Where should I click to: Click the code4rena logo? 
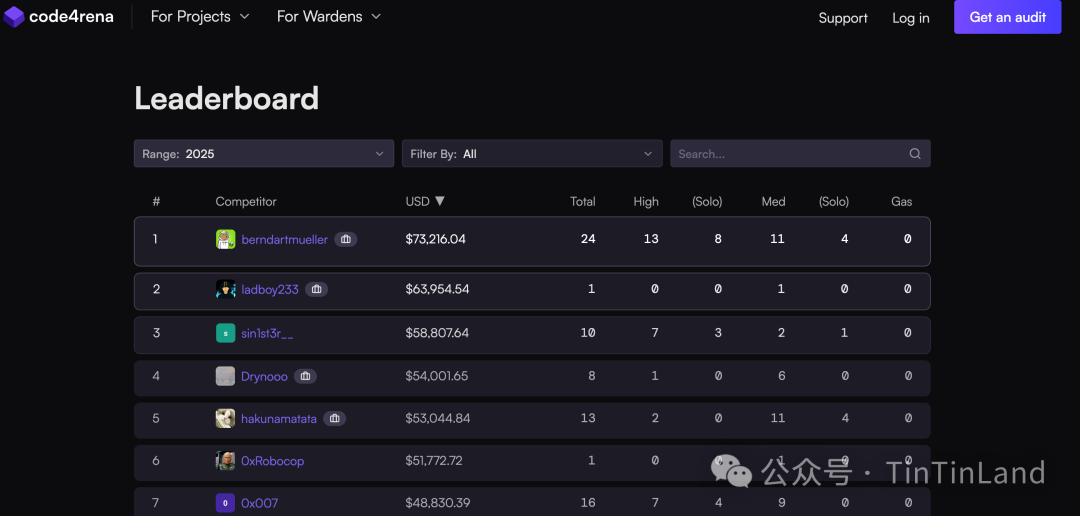(x=58, y=17)
